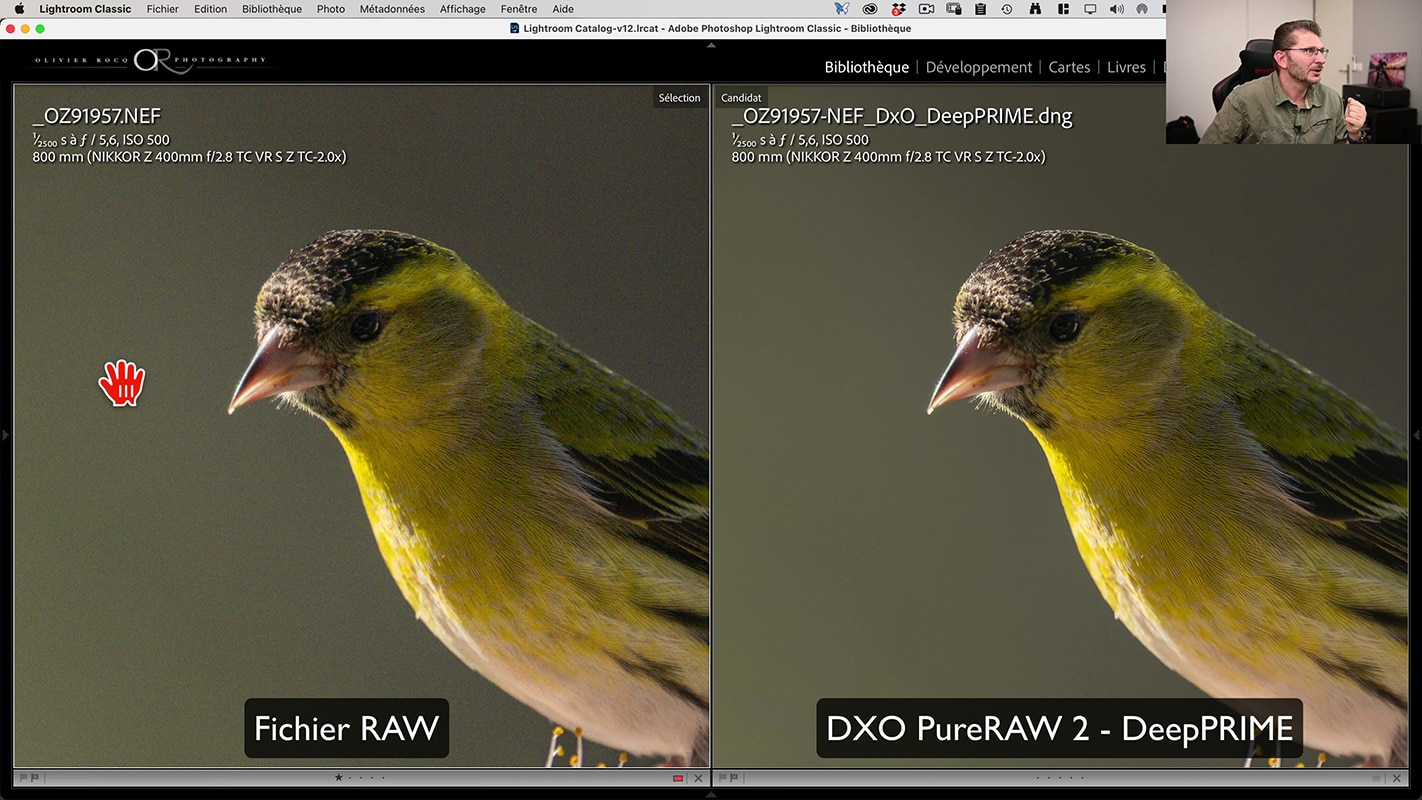Click the red color label under Sélection photo
This screenshot has height=800, width=1422.
tap(678, 778)
